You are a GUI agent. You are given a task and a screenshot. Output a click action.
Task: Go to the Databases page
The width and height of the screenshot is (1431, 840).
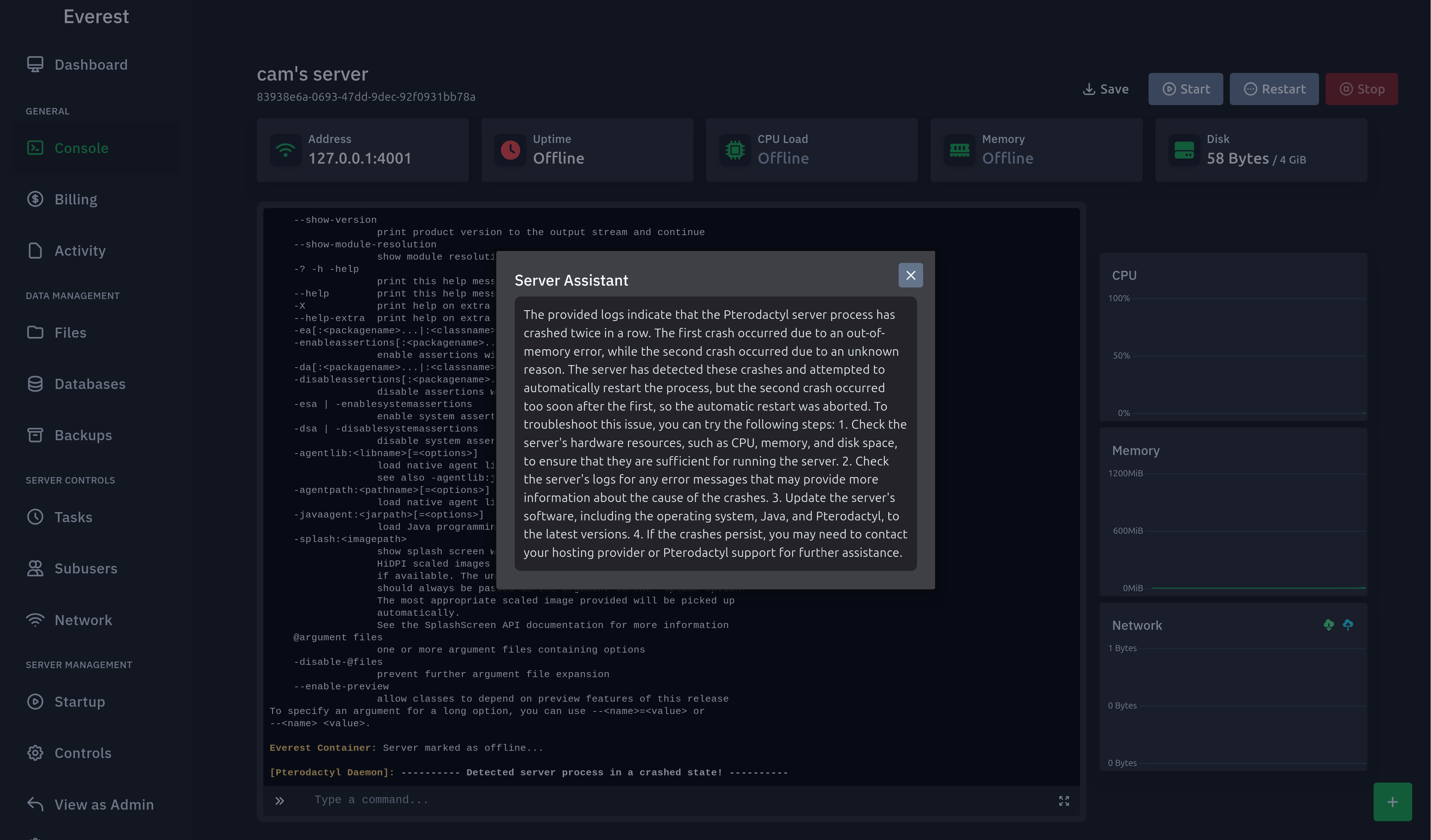[x=90, y=384]
